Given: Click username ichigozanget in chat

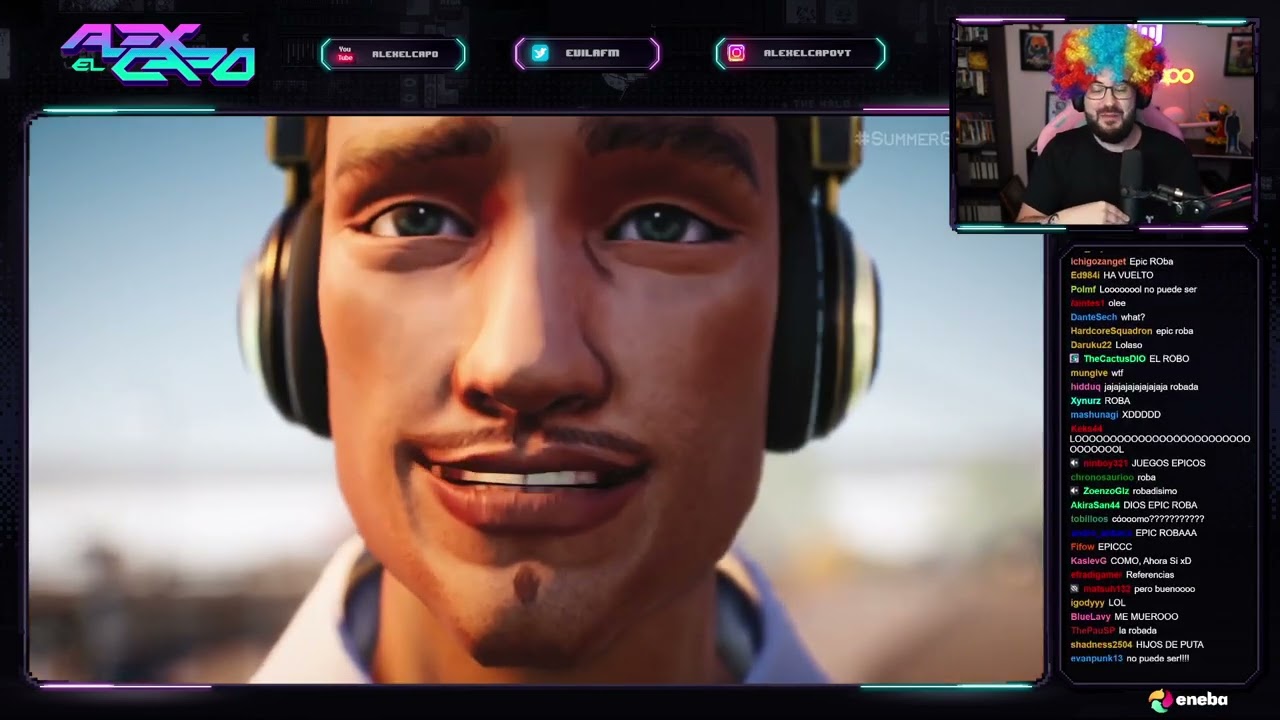Looking at the screenshot, I should (1098, 261).
